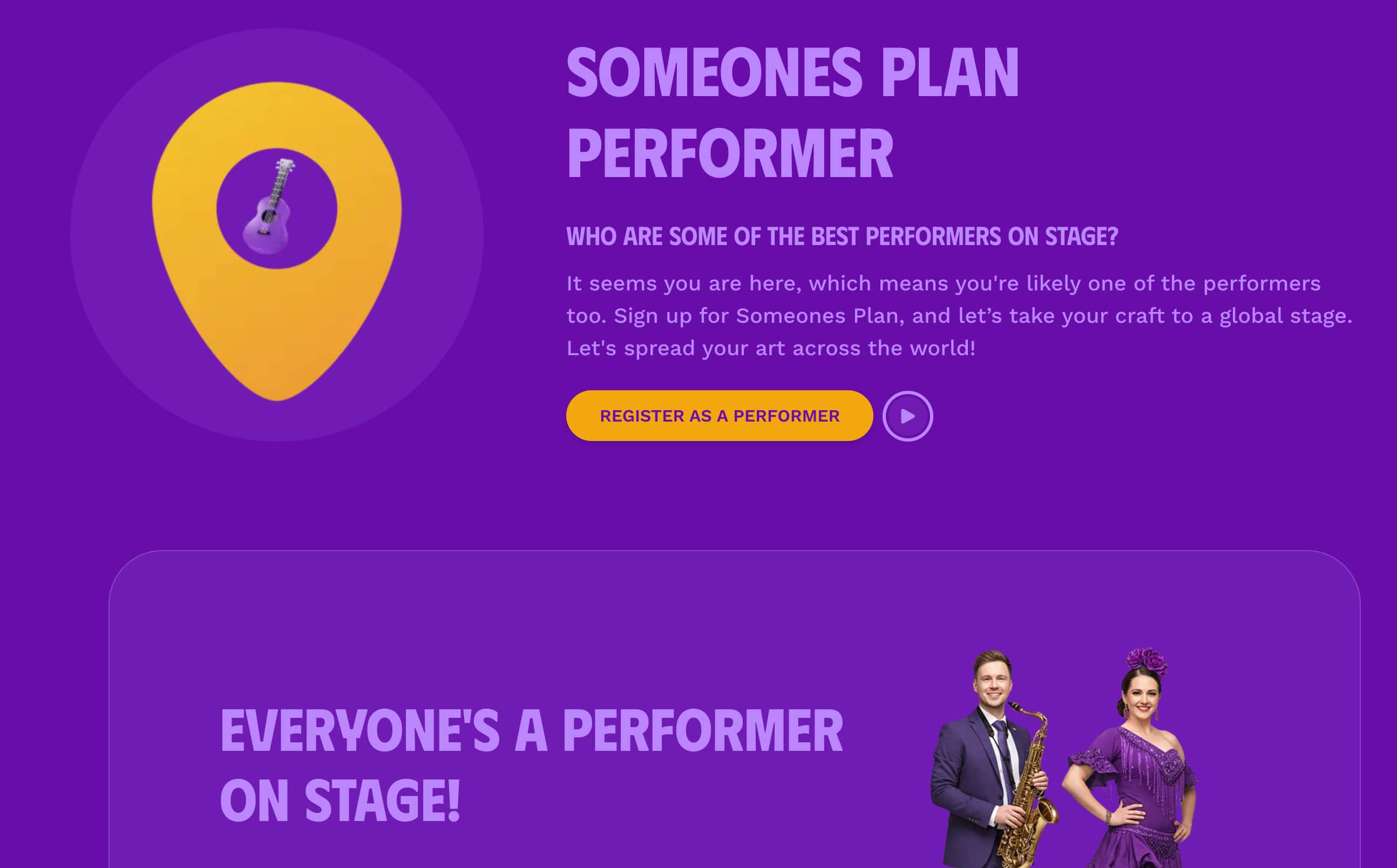Viewport: 1397px width, 868px height.
Task: Select the "Who are some of the best performers" subheading
Action: click(842, 236)
